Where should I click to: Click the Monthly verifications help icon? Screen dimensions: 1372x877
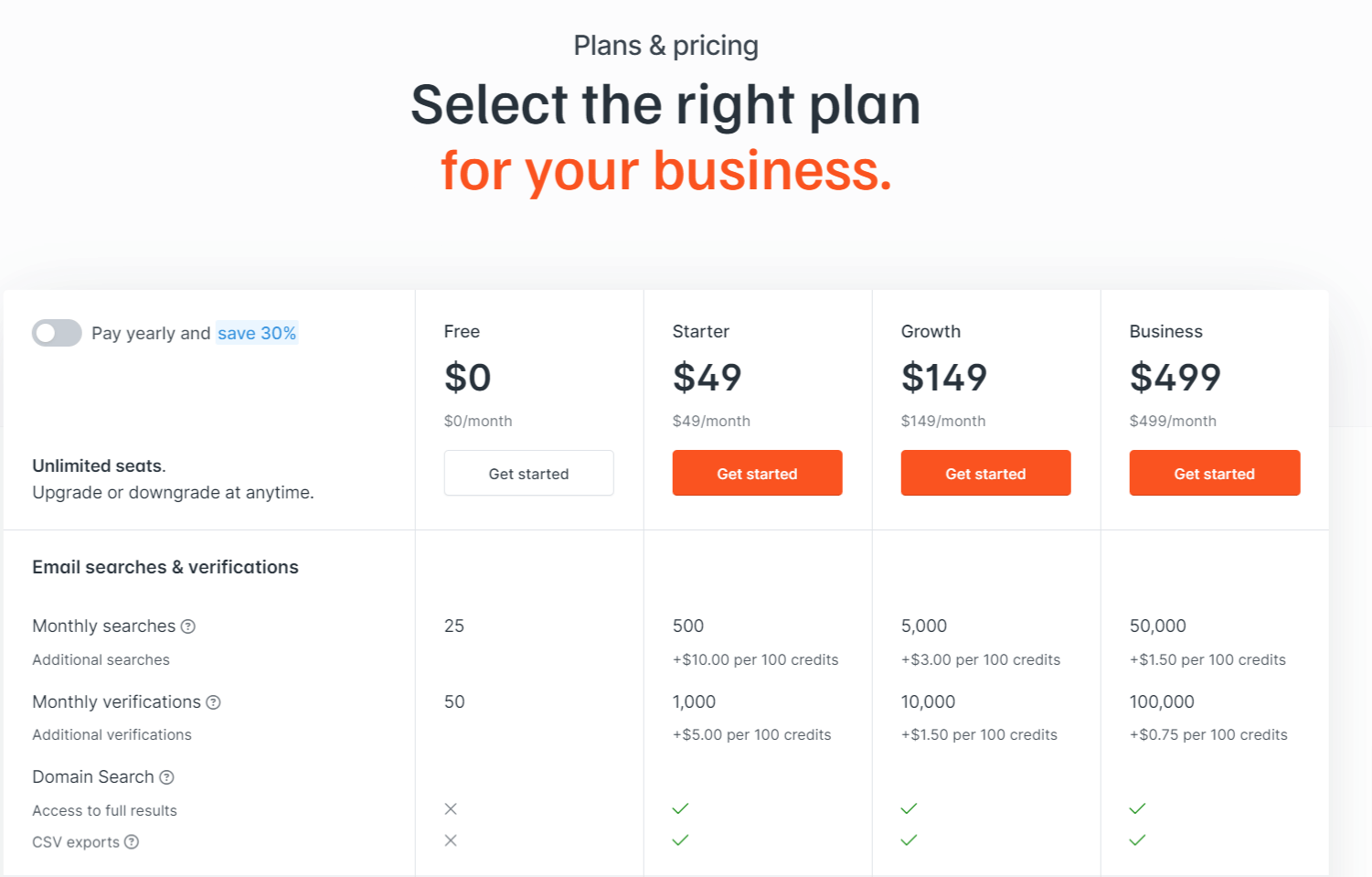(x=213, y=702)
